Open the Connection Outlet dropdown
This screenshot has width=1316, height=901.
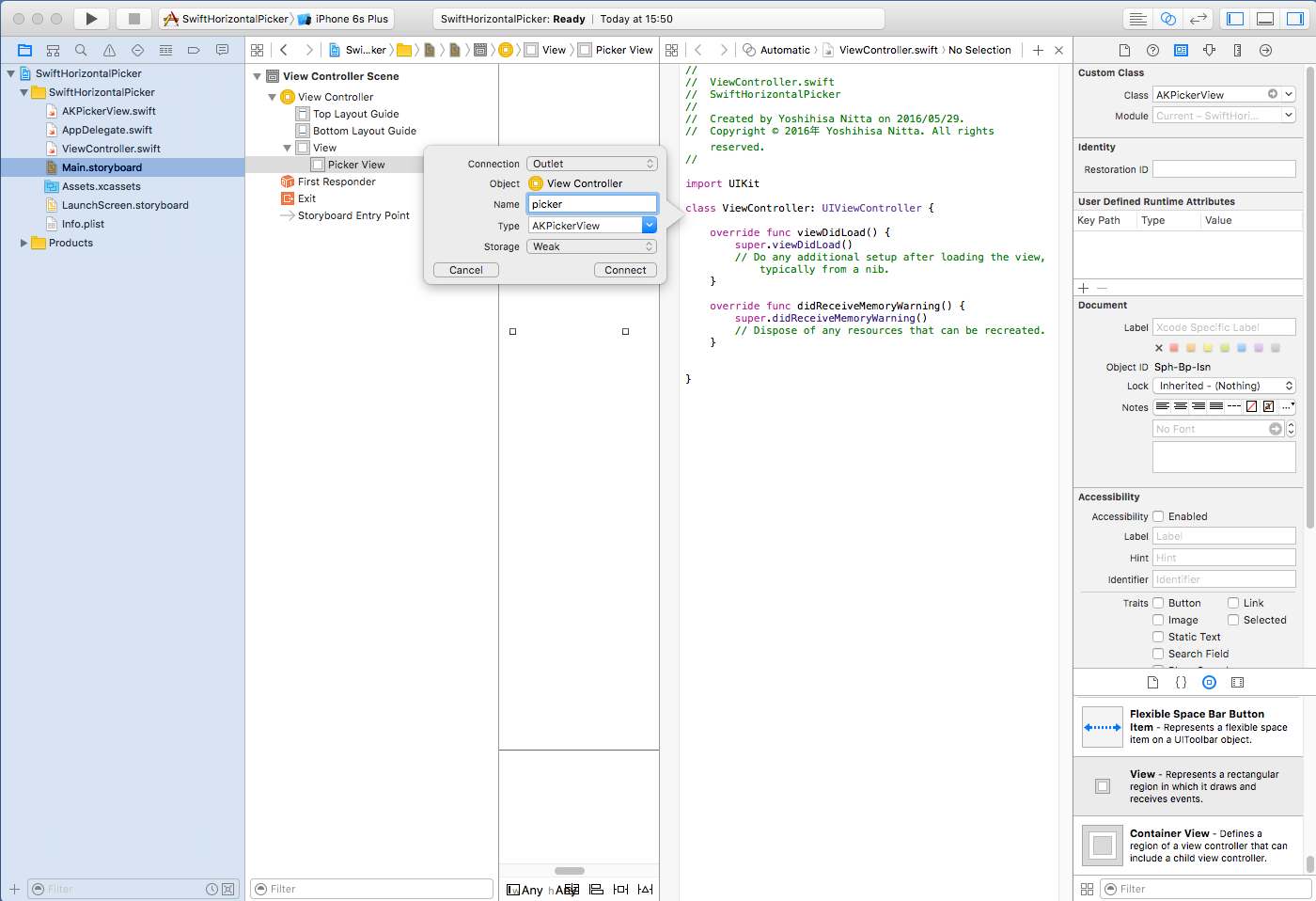coord(591,164)
